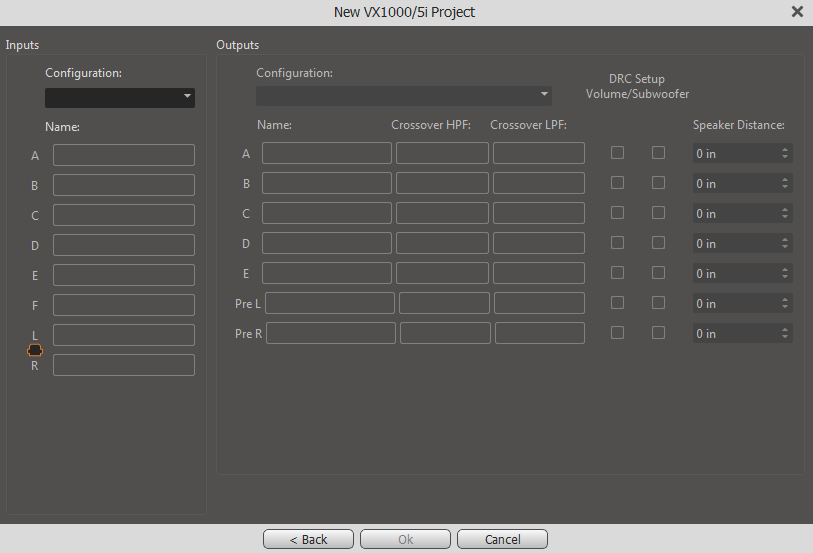Focus the Output E name field
The width and height of the screenshot is (813, 553).
[327, 274]
